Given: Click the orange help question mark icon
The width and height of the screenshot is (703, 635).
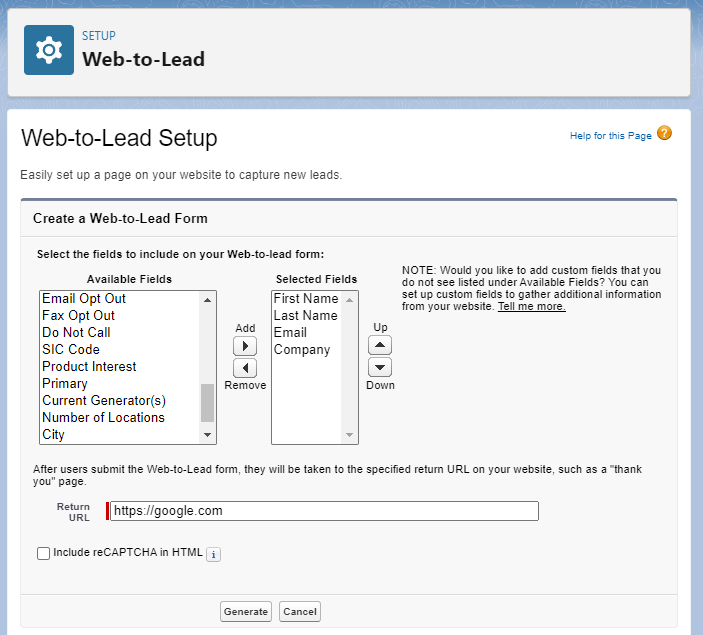Looking at the screenshot, I should (x=664, y=133).
